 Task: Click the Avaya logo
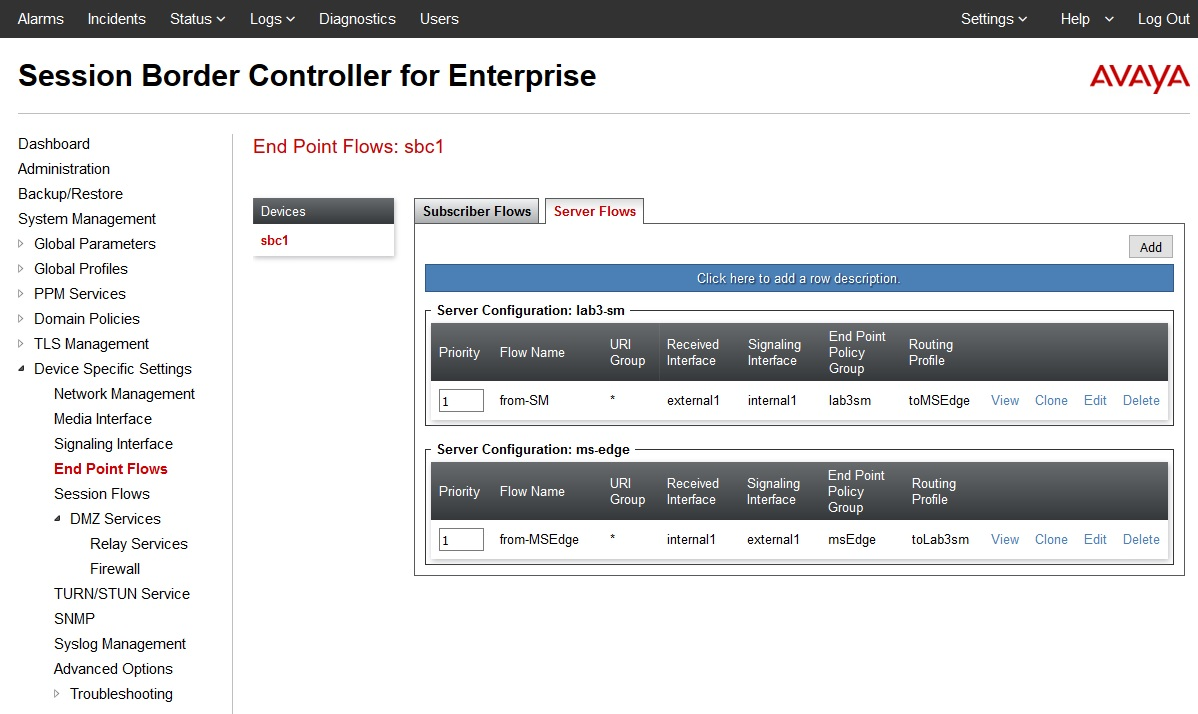(1139, 77)
